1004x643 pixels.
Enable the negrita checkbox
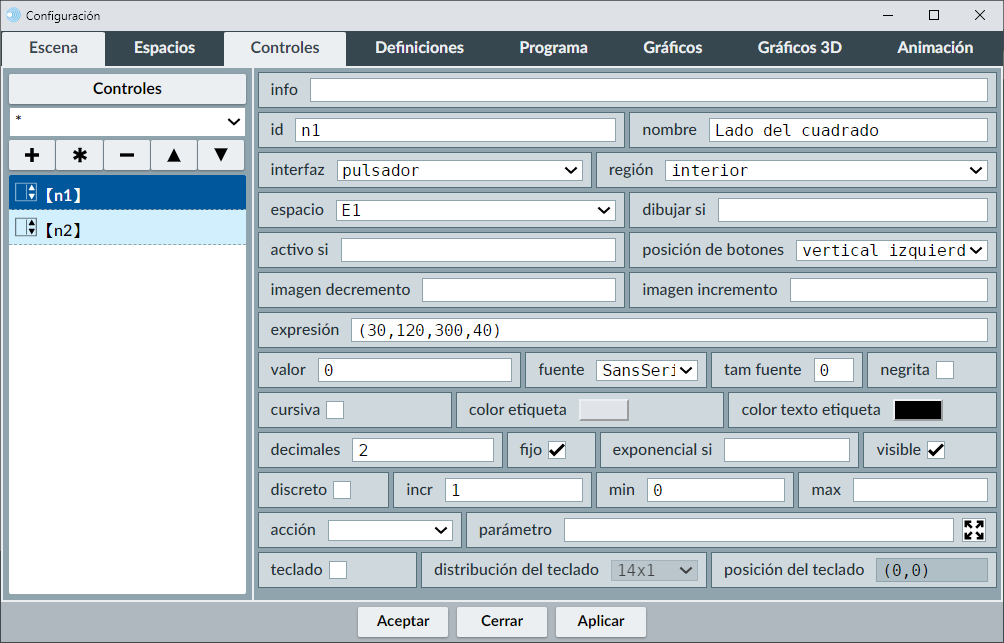click(x=944, y=370)
